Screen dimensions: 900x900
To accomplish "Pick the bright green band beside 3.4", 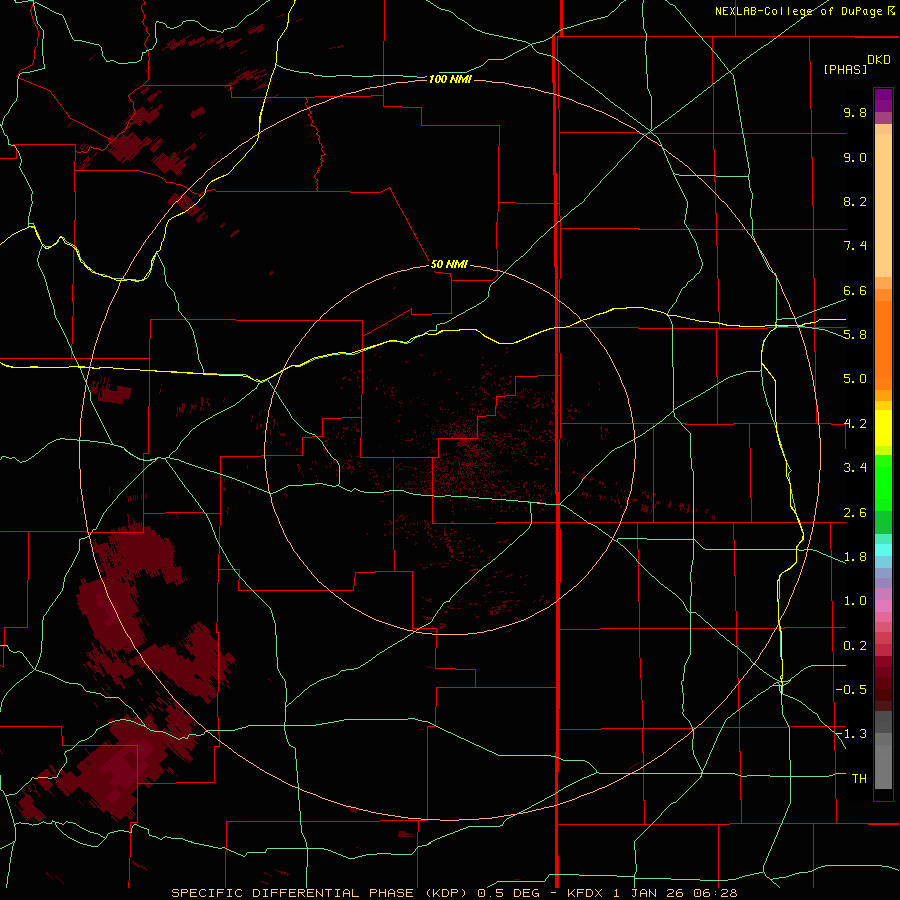I will (883, 481).
